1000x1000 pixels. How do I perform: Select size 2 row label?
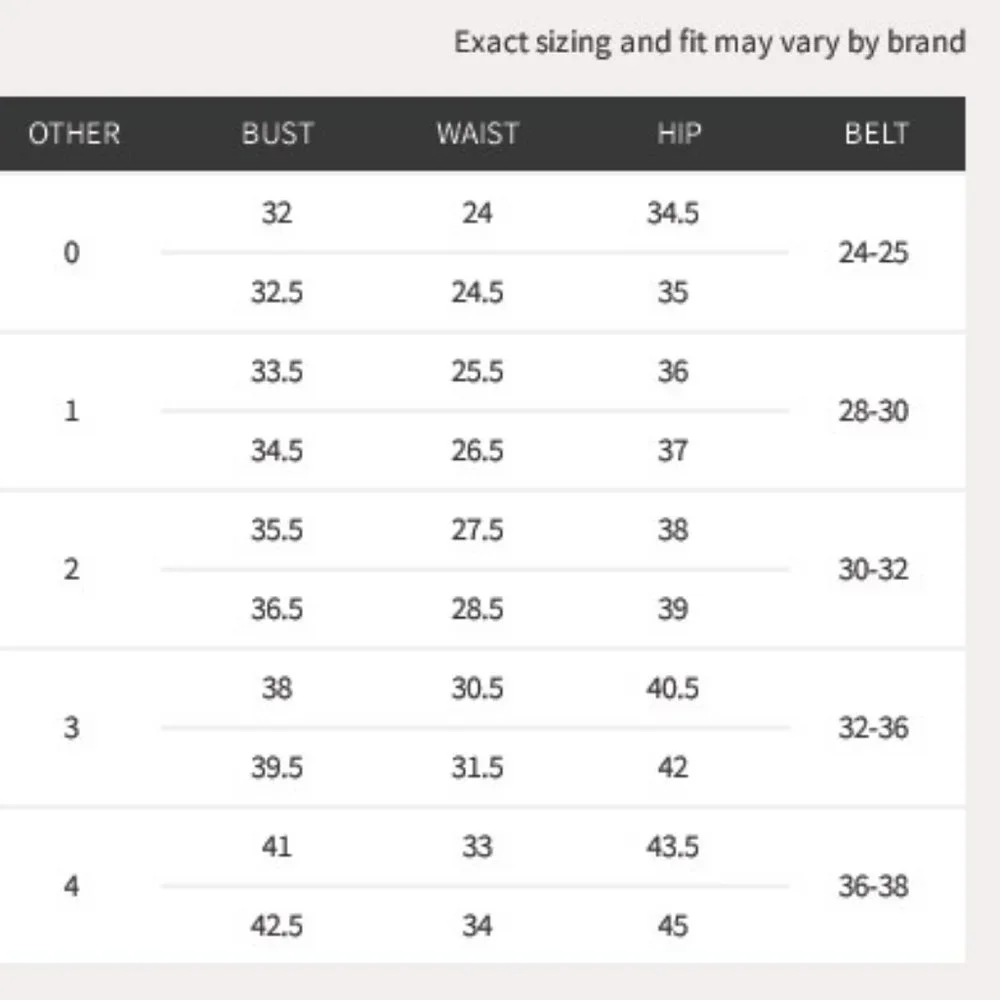(71, 569)
